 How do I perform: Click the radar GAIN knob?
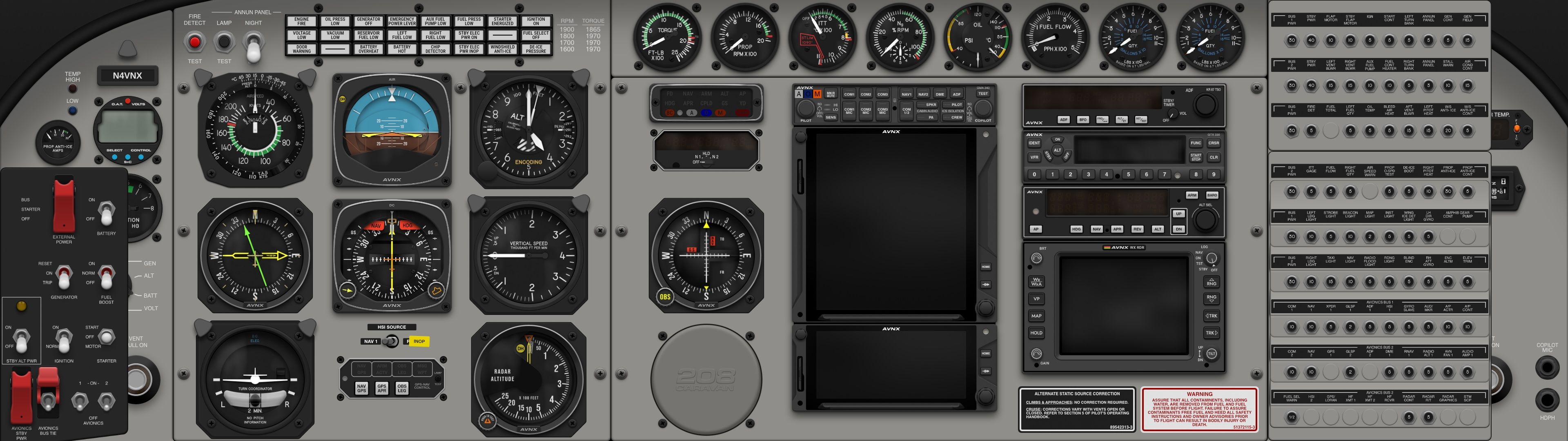coord(1036,353)
